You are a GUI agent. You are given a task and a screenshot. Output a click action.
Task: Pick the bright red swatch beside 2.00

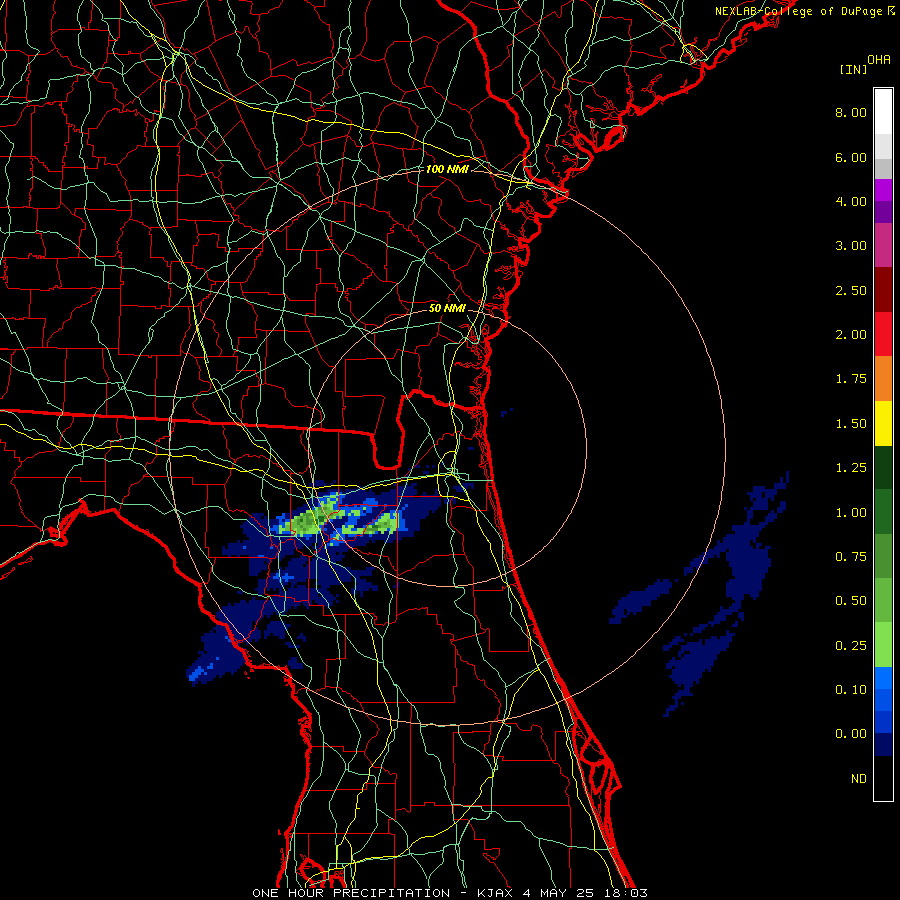(883, 334)
